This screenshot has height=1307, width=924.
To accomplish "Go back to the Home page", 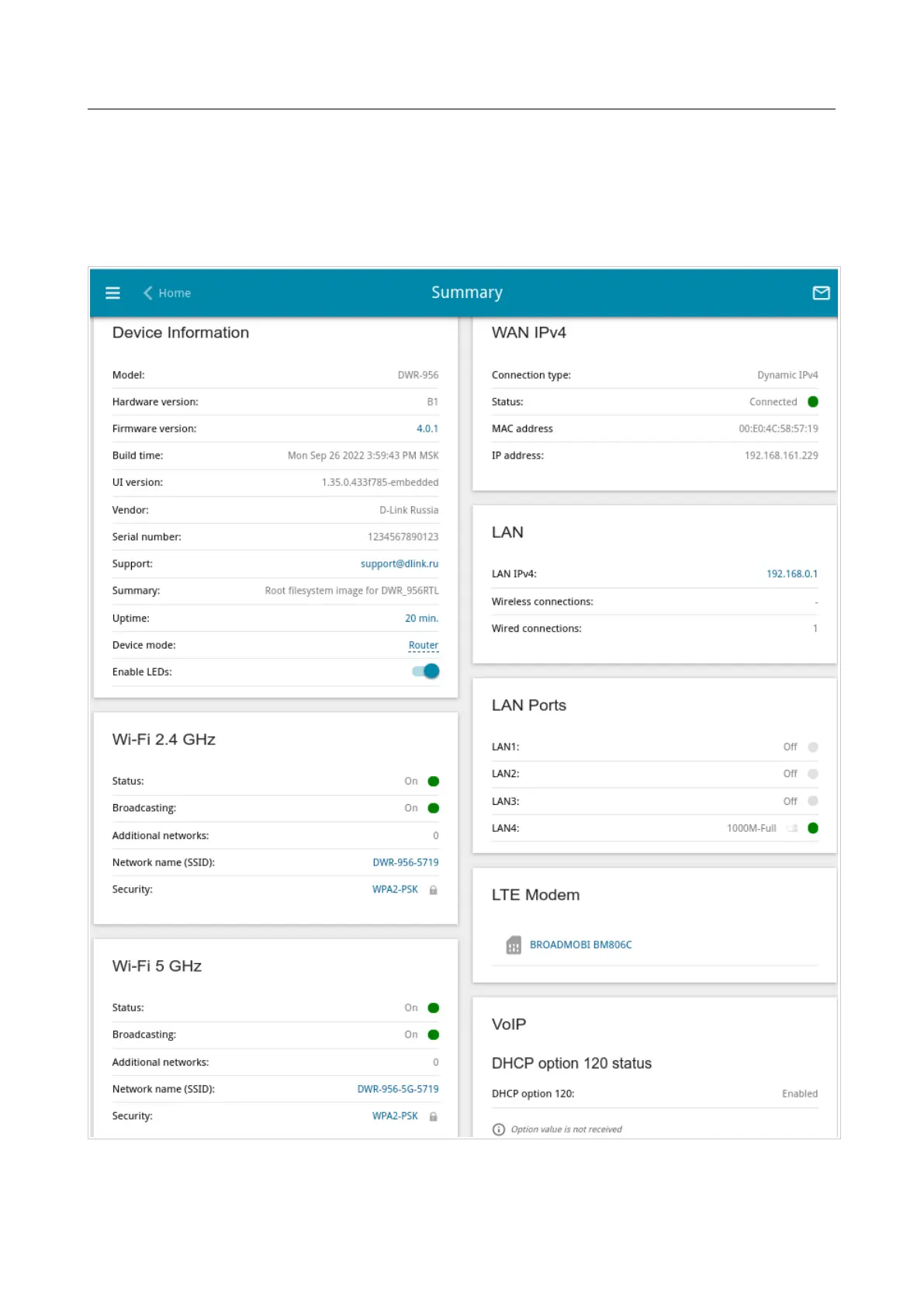I will 175,293.
